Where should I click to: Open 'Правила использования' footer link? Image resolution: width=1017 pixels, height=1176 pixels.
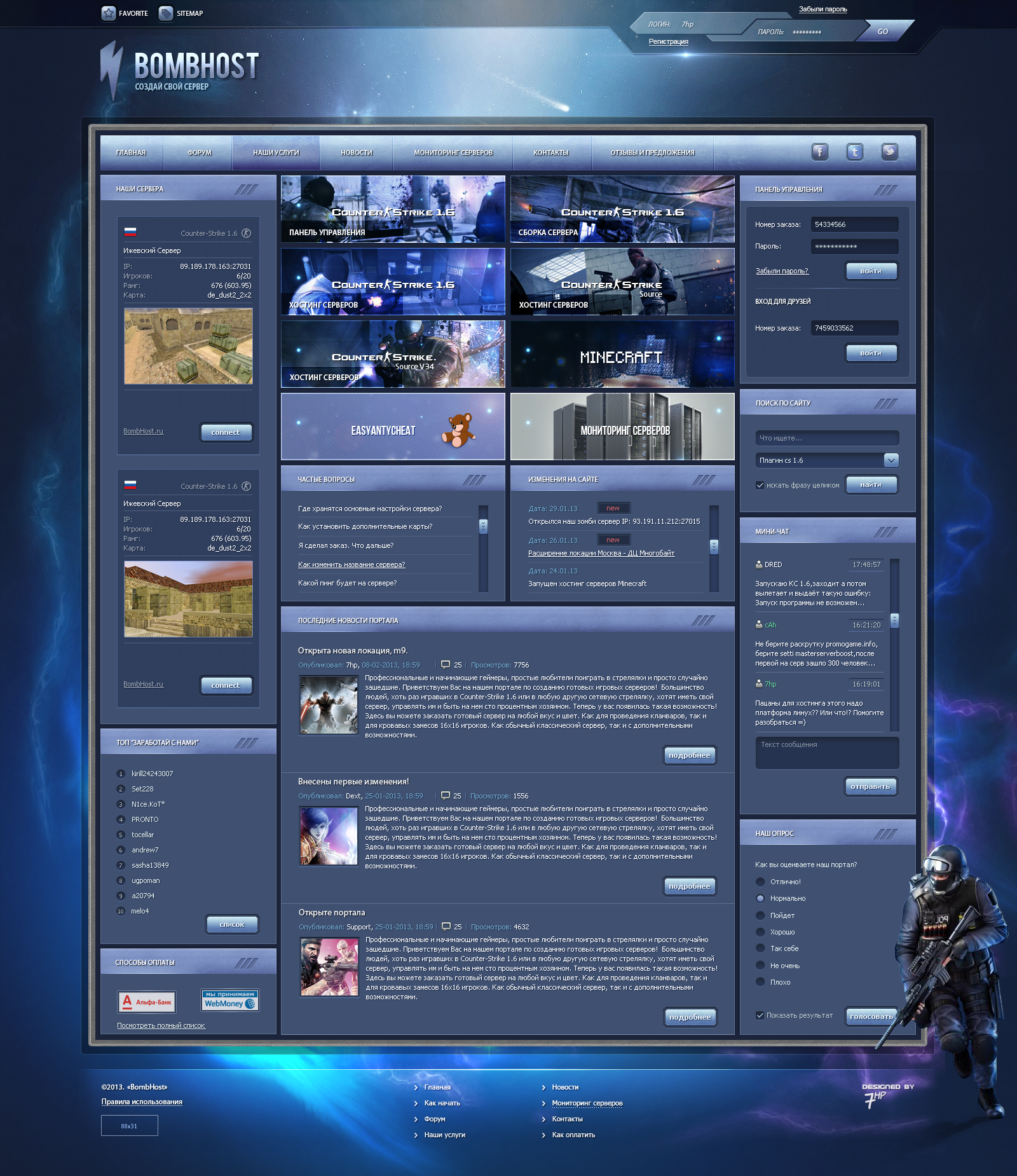[x=142, y=1102]
